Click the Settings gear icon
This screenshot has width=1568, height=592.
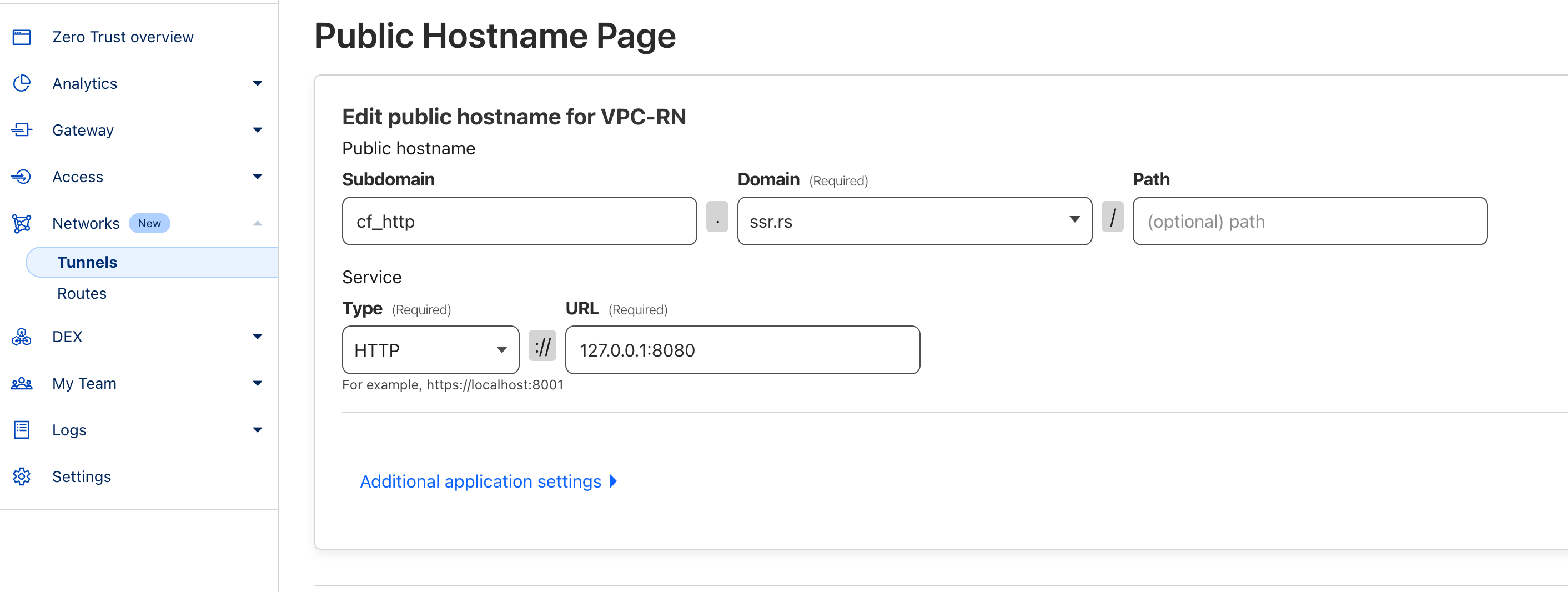[x=22, y=476]
